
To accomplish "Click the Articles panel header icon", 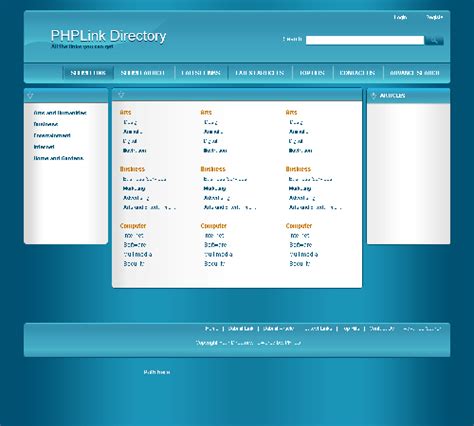I will coord(373,96).
